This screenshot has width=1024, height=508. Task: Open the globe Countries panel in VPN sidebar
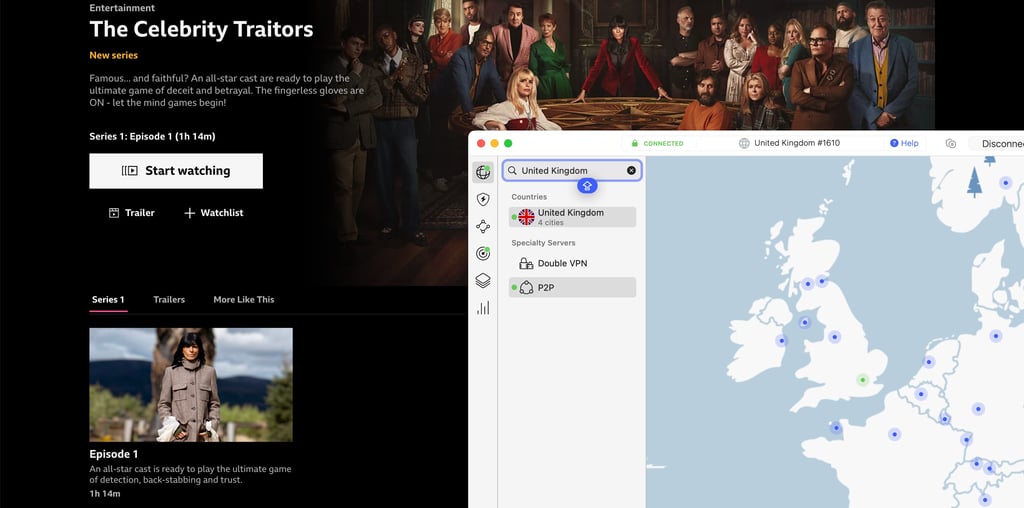[483, 172]
